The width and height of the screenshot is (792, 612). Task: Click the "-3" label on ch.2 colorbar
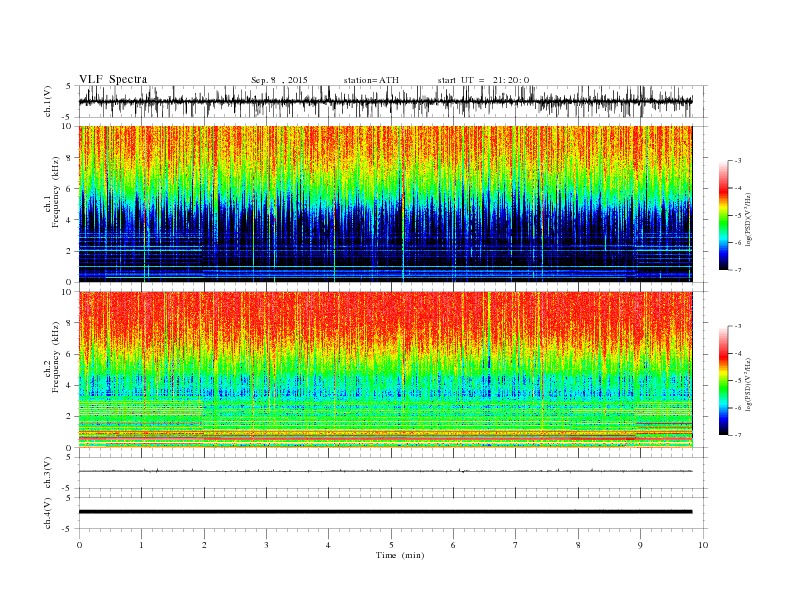pyautogui.click(x=738, y=326)
